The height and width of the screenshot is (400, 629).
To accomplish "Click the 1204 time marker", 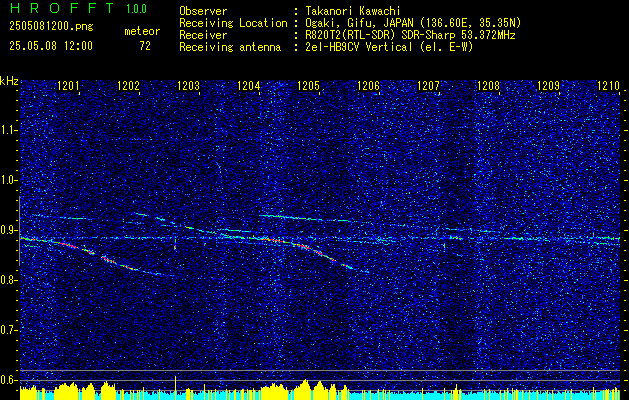I will click(x=249, y=85).
